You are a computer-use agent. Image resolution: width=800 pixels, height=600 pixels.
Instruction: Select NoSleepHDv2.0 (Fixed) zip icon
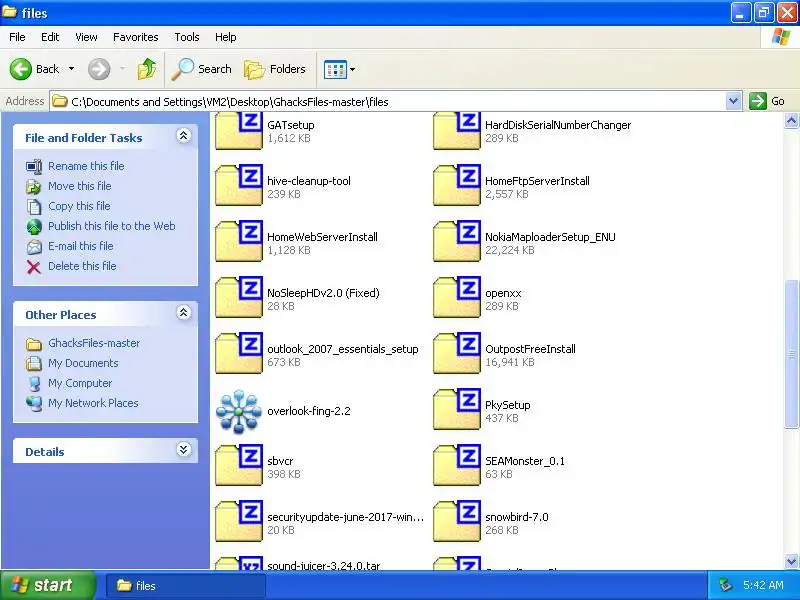[239, 297]
